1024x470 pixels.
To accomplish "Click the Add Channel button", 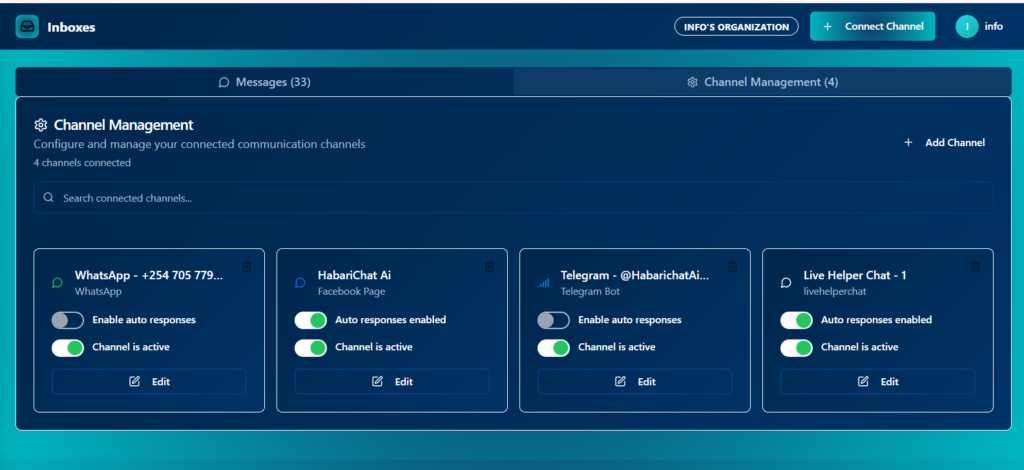I will pyautogui.click(x=944, y=143).
